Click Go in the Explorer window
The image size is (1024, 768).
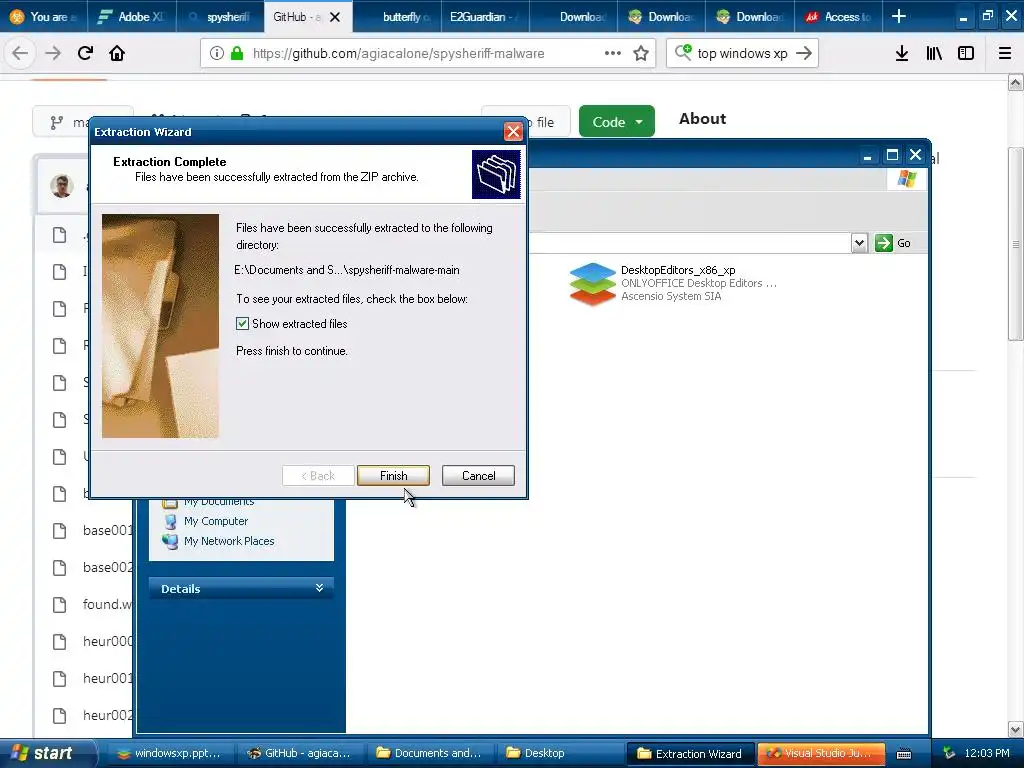(x=893, y=243)
